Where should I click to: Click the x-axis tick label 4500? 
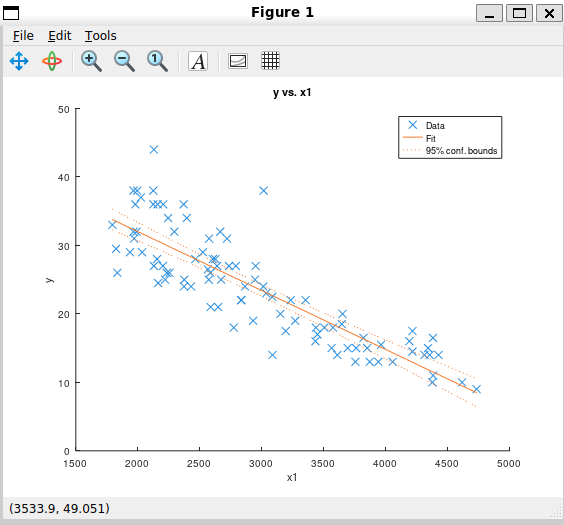click(x=447, y=464)
